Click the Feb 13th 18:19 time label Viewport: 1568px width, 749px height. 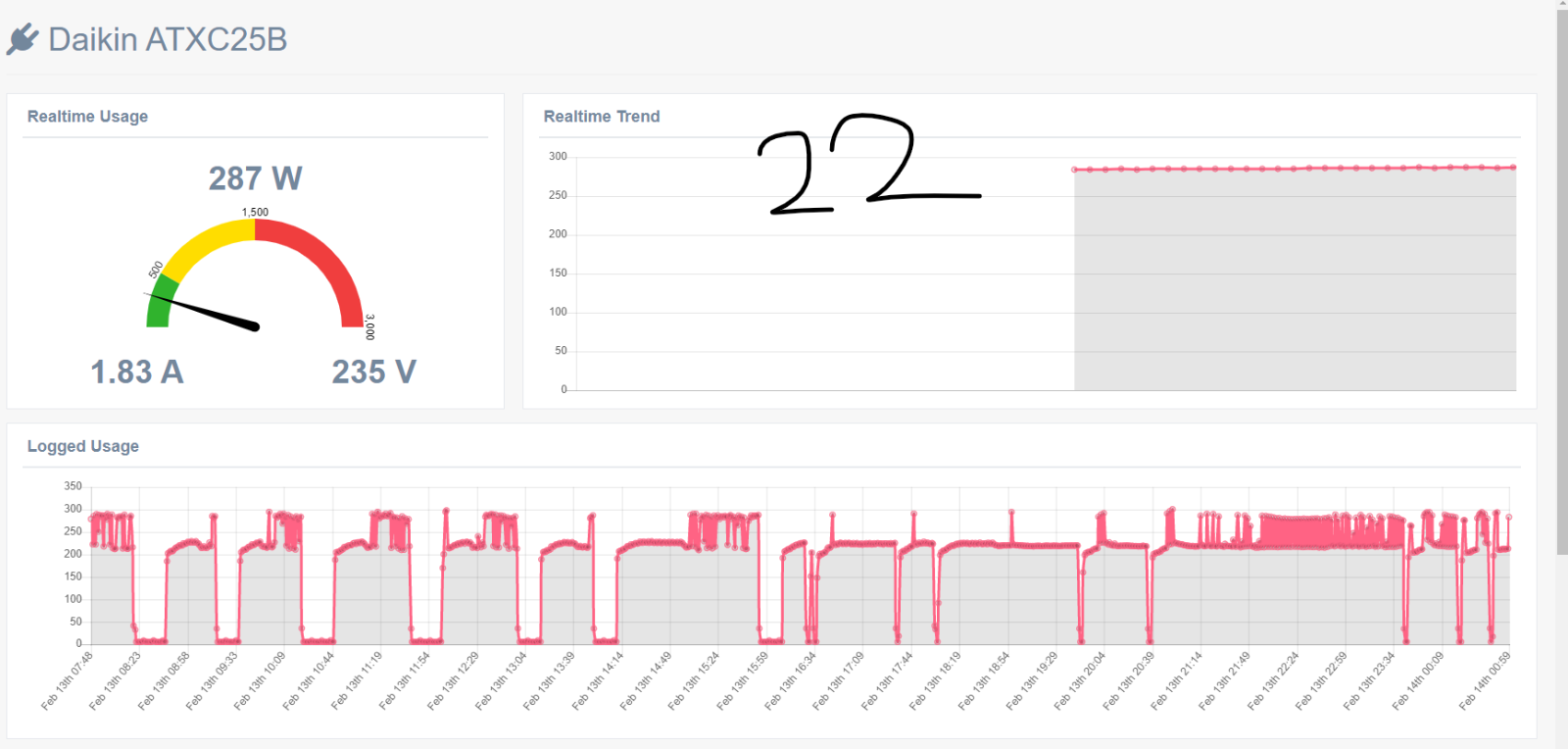tap(935, 680)
